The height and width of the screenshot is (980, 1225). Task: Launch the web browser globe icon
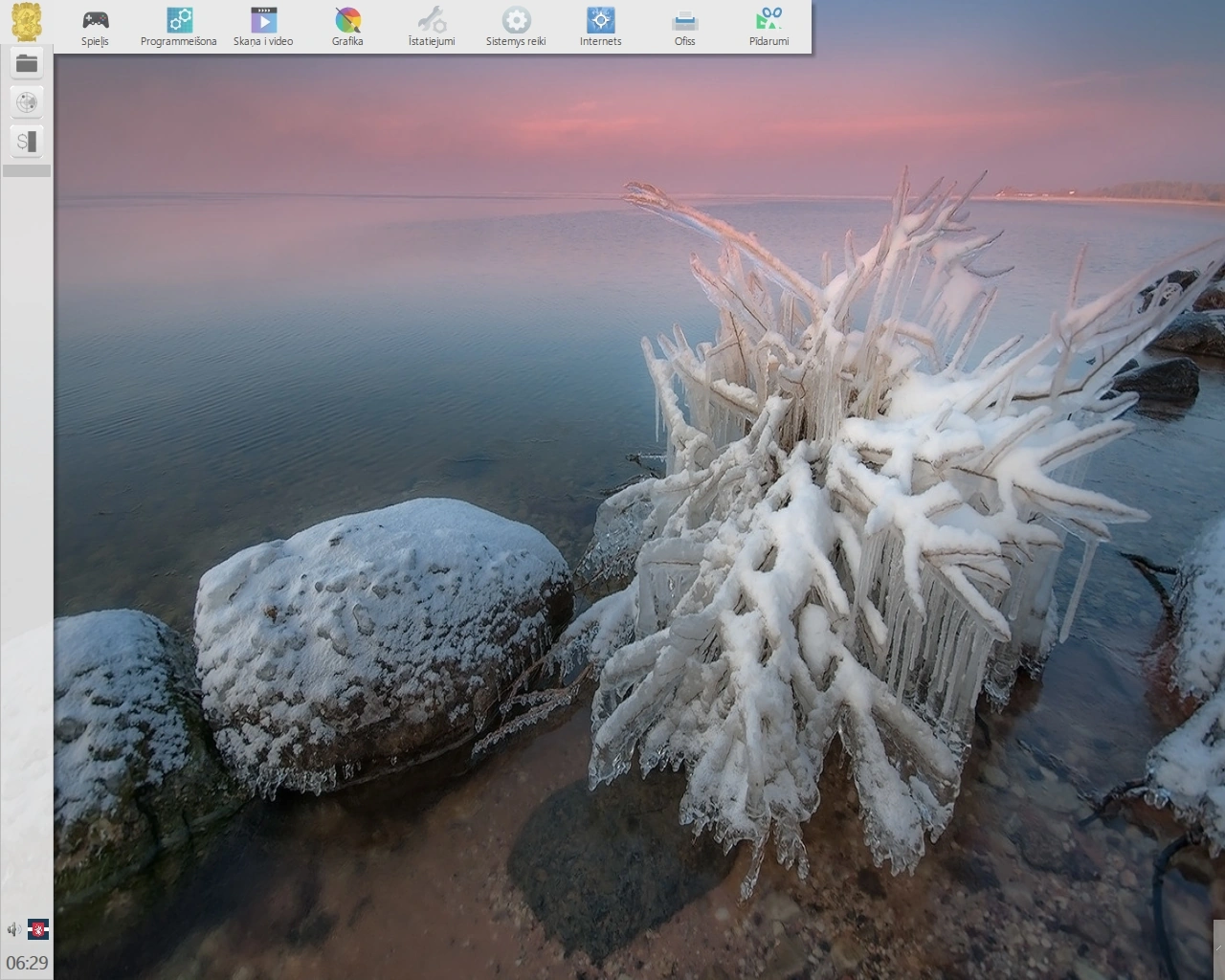pyautogui.click(x=27, y=102)
